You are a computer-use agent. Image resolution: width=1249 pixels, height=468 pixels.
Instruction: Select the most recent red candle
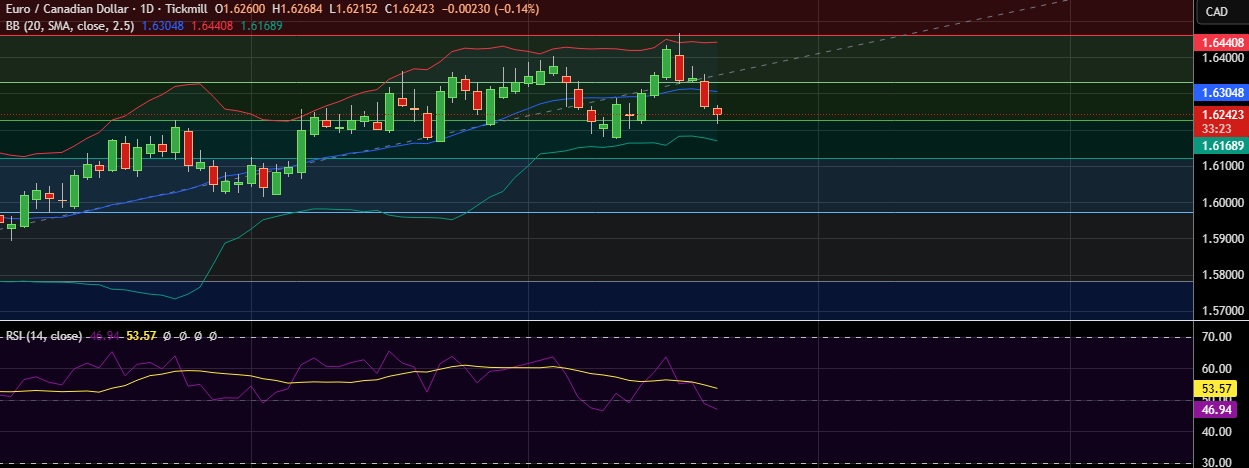717,112
